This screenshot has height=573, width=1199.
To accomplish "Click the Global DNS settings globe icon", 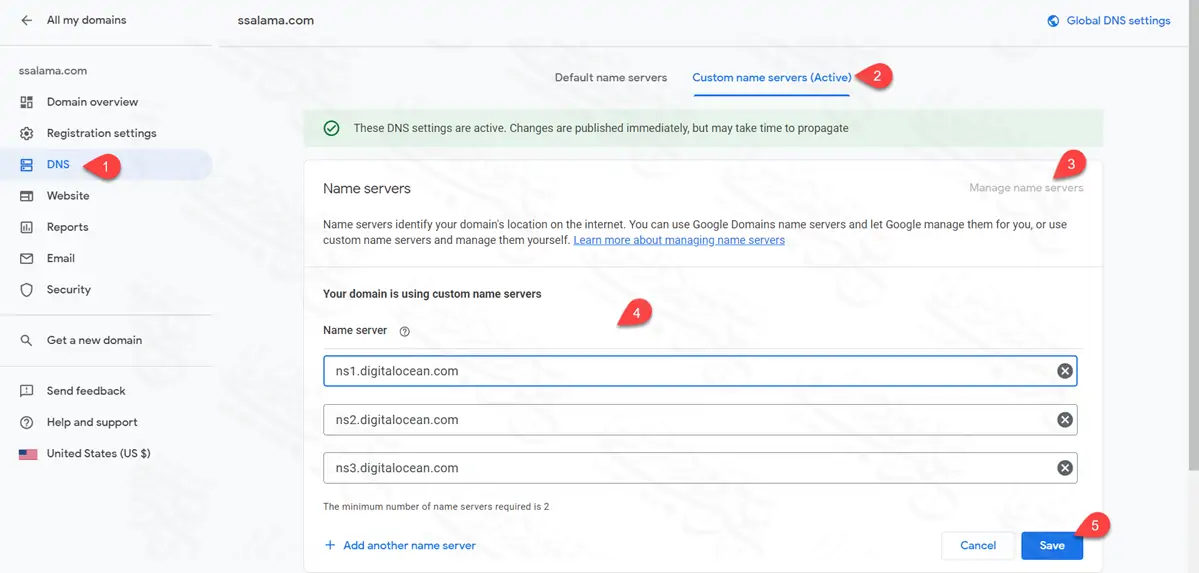I will tap(1053, 21).
